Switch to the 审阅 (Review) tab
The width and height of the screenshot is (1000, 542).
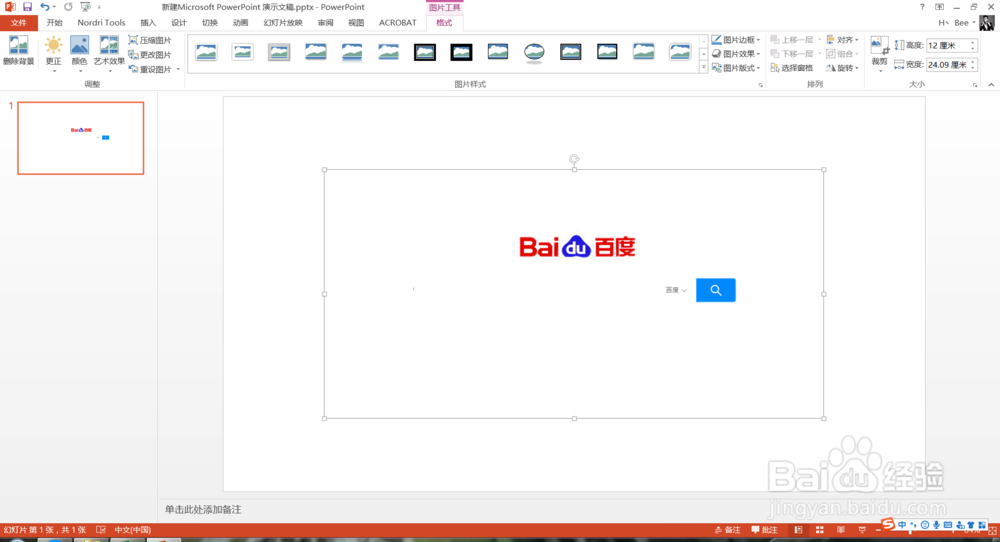click(325, 23)
